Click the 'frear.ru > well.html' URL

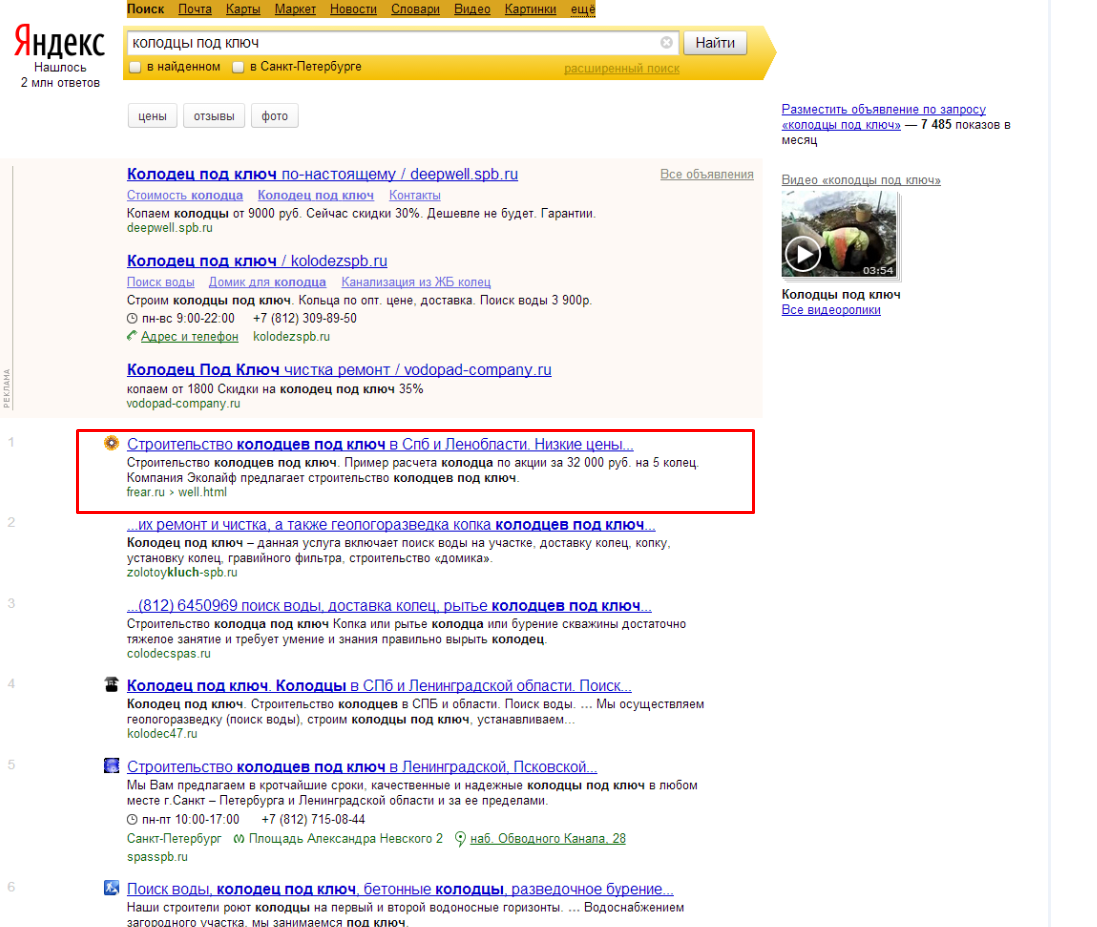pyautogui.click(x=176, y=492)
